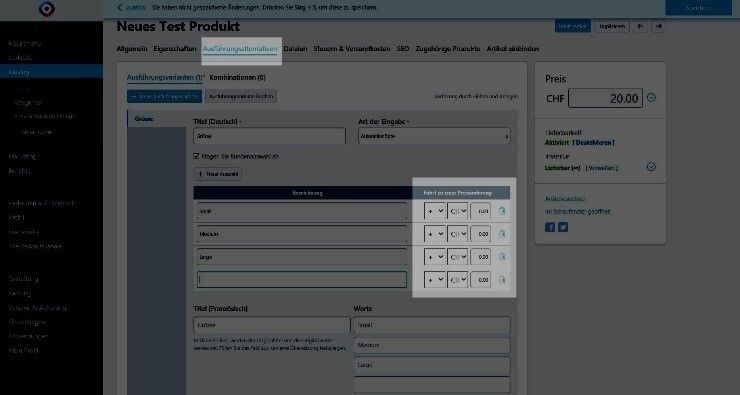
Task: Switch to Kombinationen (0) subtab
Action: pos(237,77)
